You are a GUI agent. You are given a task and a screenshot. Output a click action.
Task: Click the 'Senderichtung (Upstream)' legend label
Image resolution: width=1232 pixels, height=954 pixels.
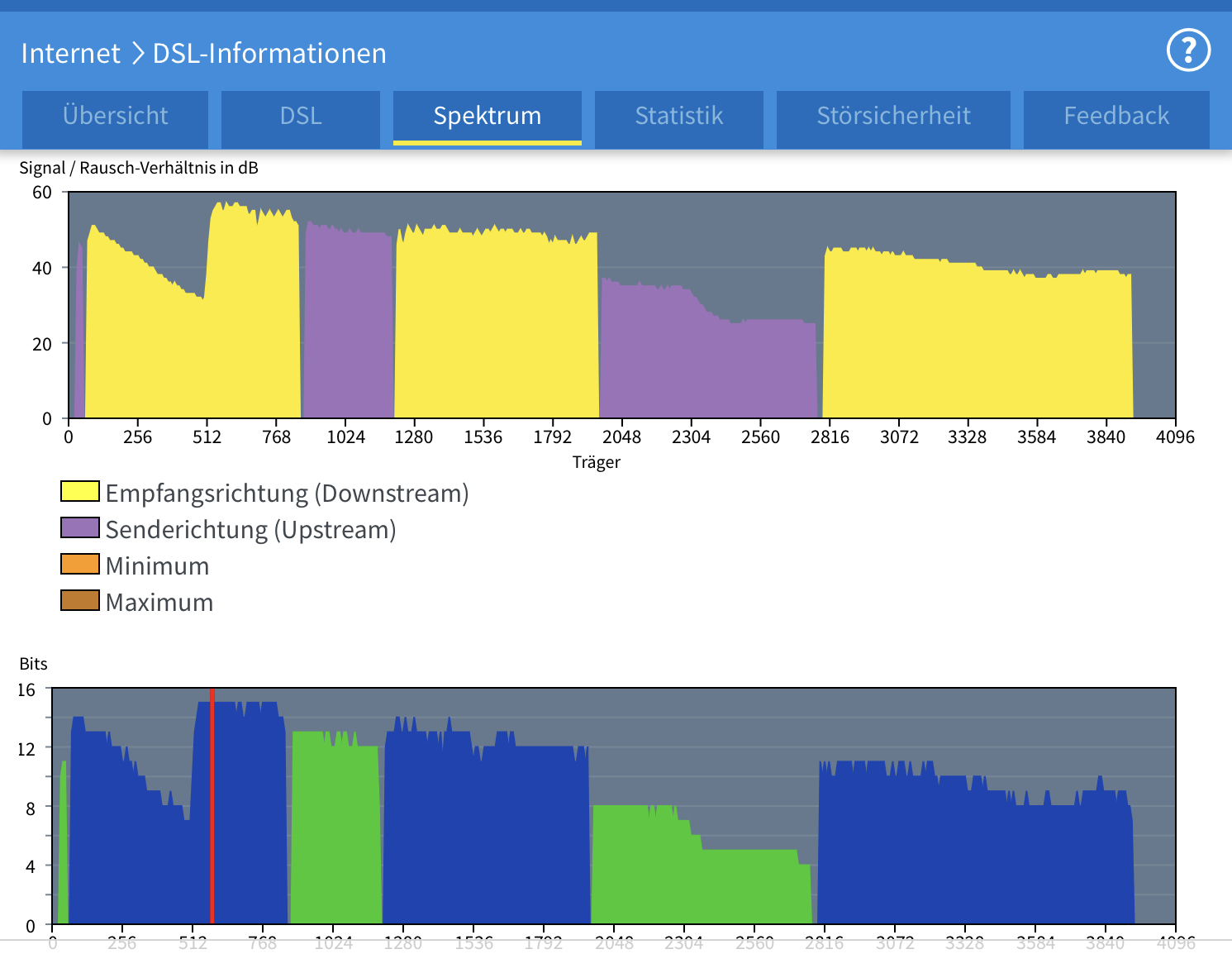coord(251,530)
